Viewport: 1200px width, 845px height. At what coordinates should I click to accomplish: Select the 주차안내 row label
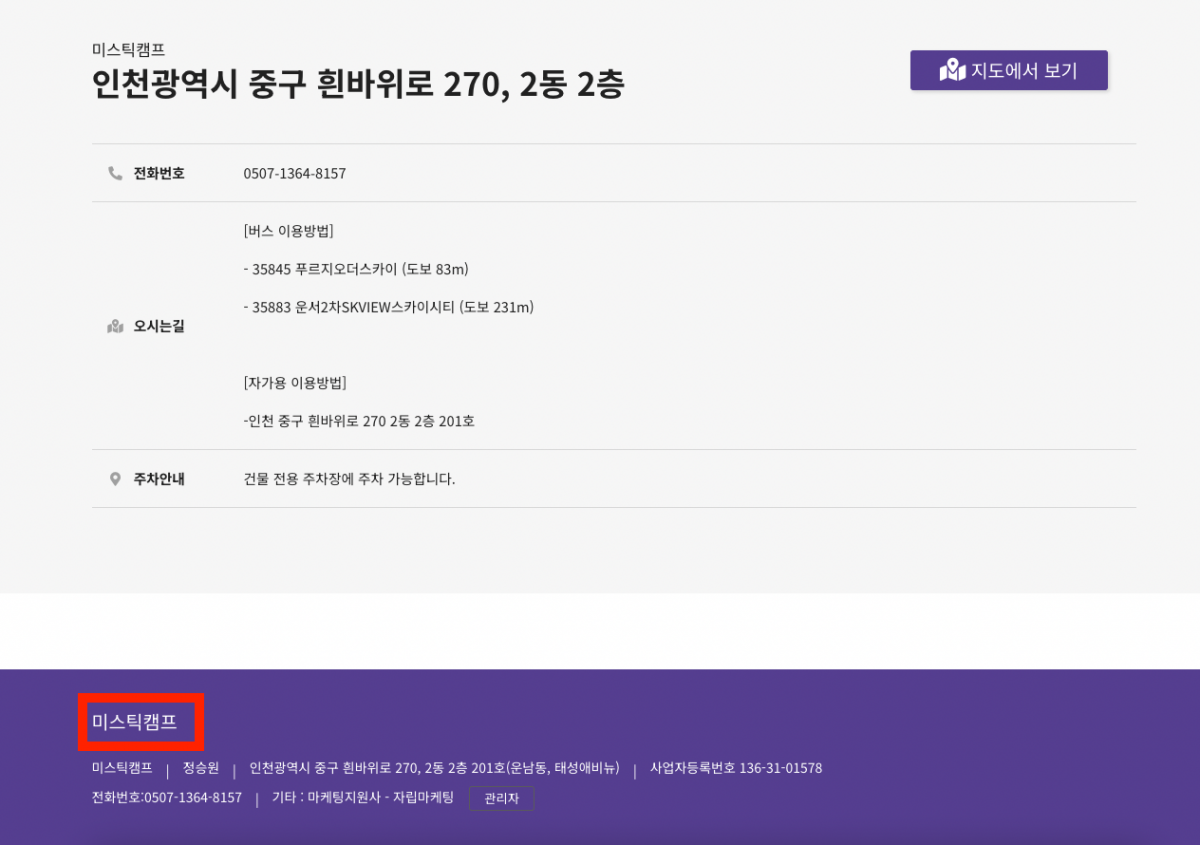[159, 479]
